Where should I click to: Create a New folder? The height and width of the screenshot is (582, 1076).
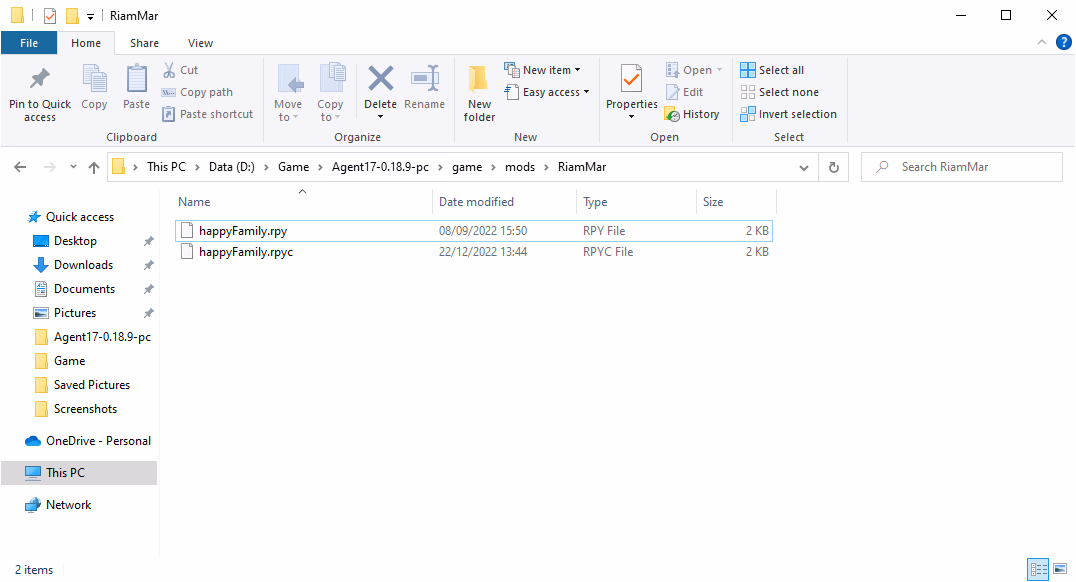pos(479,93)
